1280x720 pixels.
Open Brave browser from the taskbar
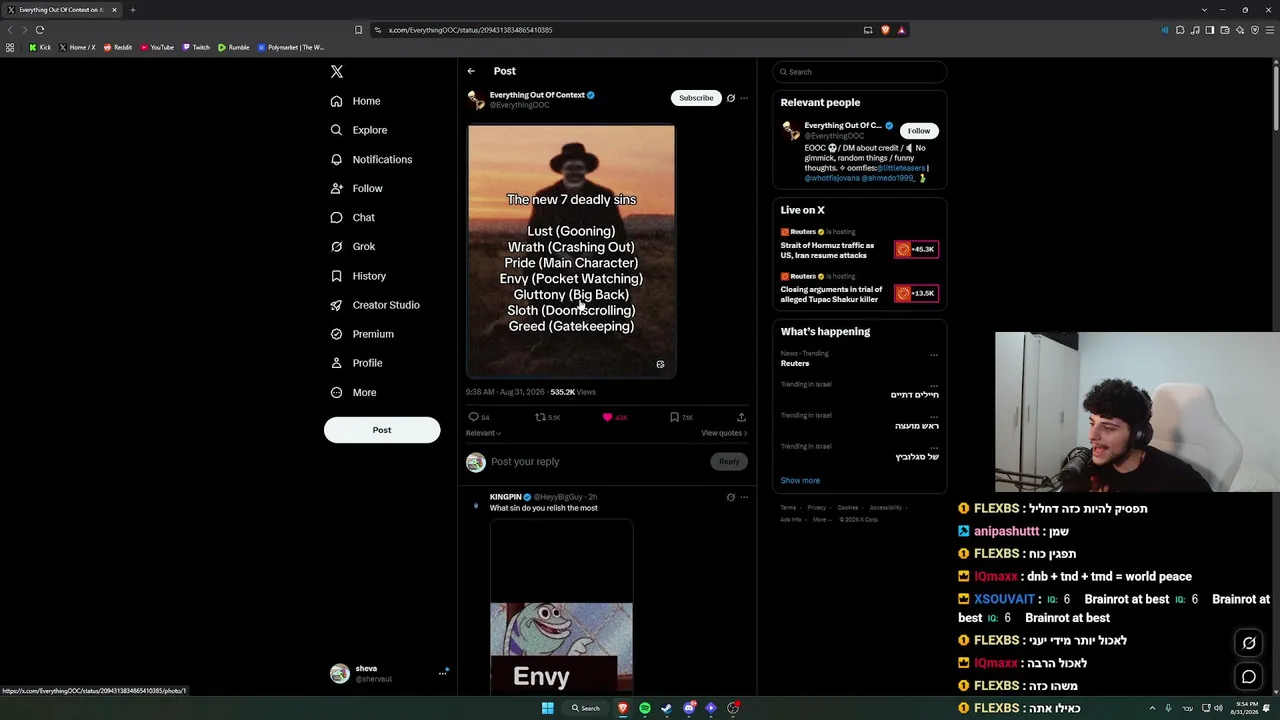point(623,708)
